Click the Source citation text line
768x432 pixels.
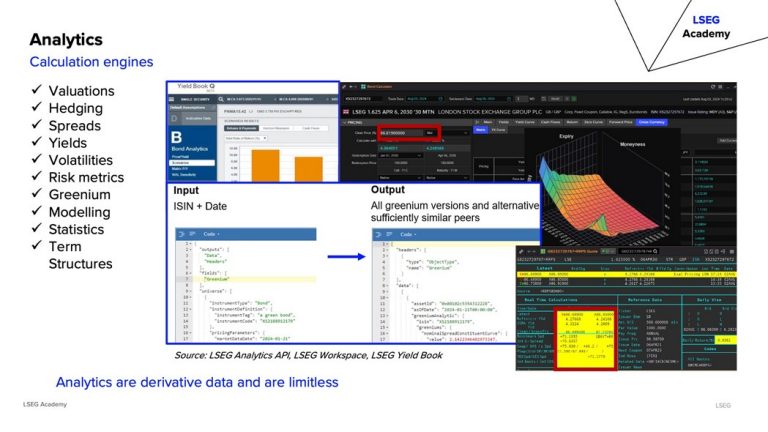[x=309, y=355]
